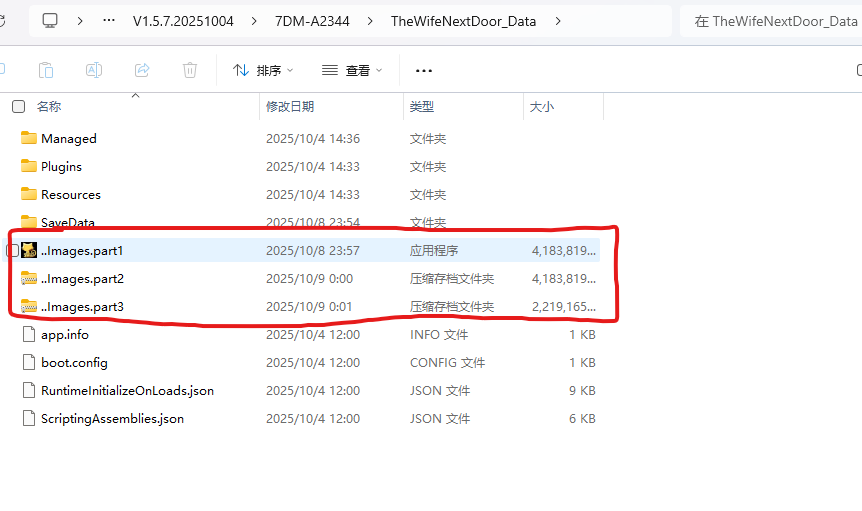The width and height of the screenshot is (862, 511).
Task: Open the See more ellipsis in toolbar
Action: coord(424,71)
